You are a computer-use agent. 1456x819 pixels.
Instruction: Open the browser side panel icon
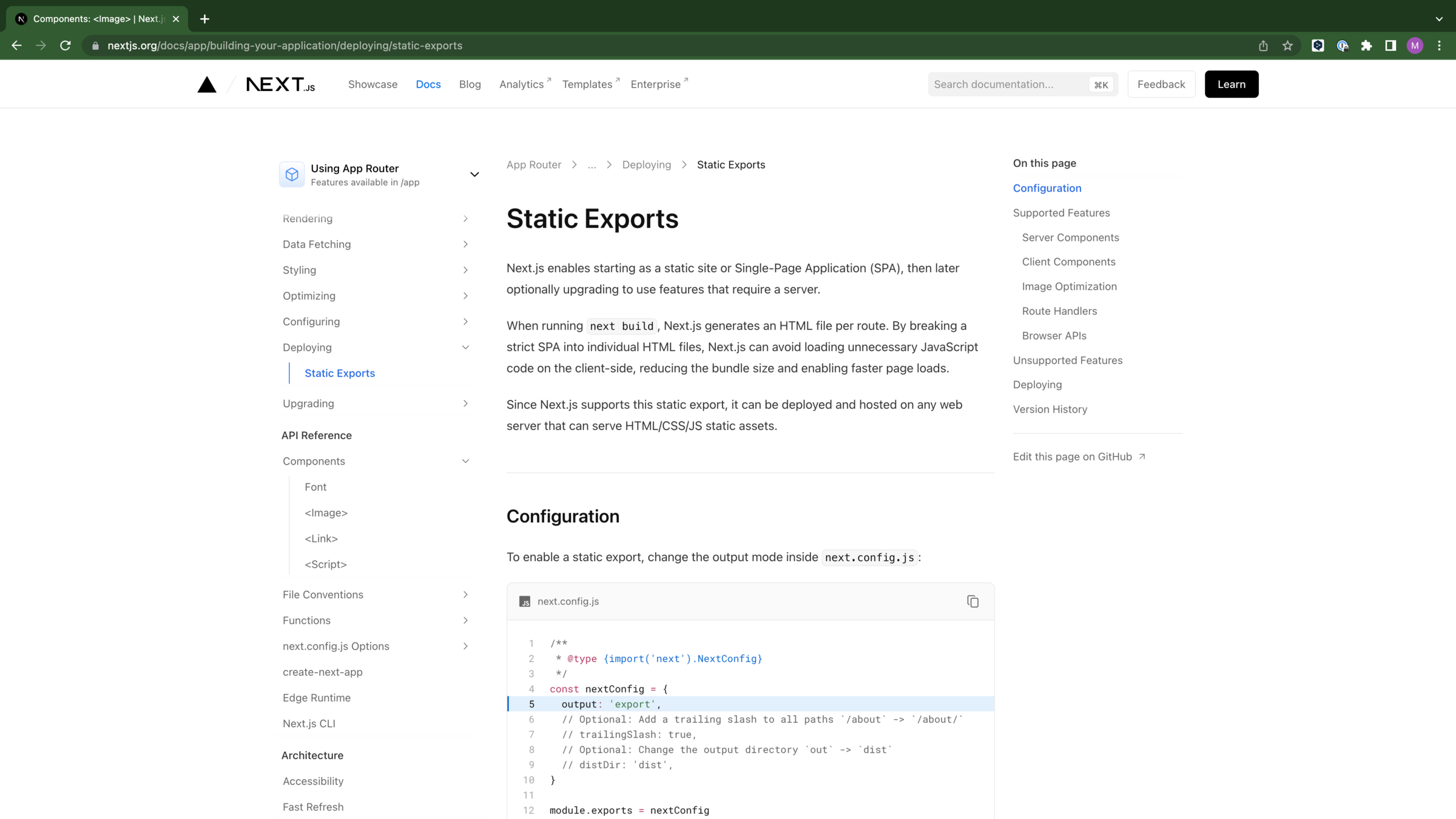[x=1390, y=45]
